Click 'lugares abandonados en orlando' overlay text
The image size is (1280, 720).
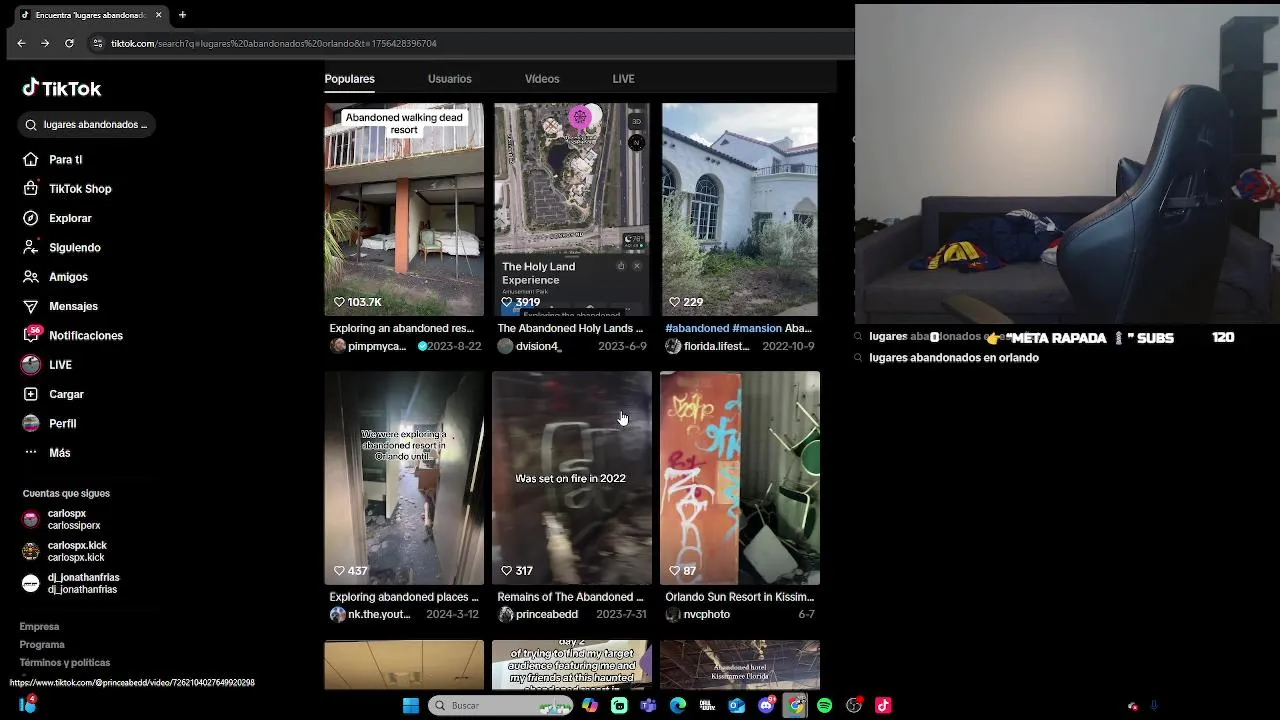954,358
